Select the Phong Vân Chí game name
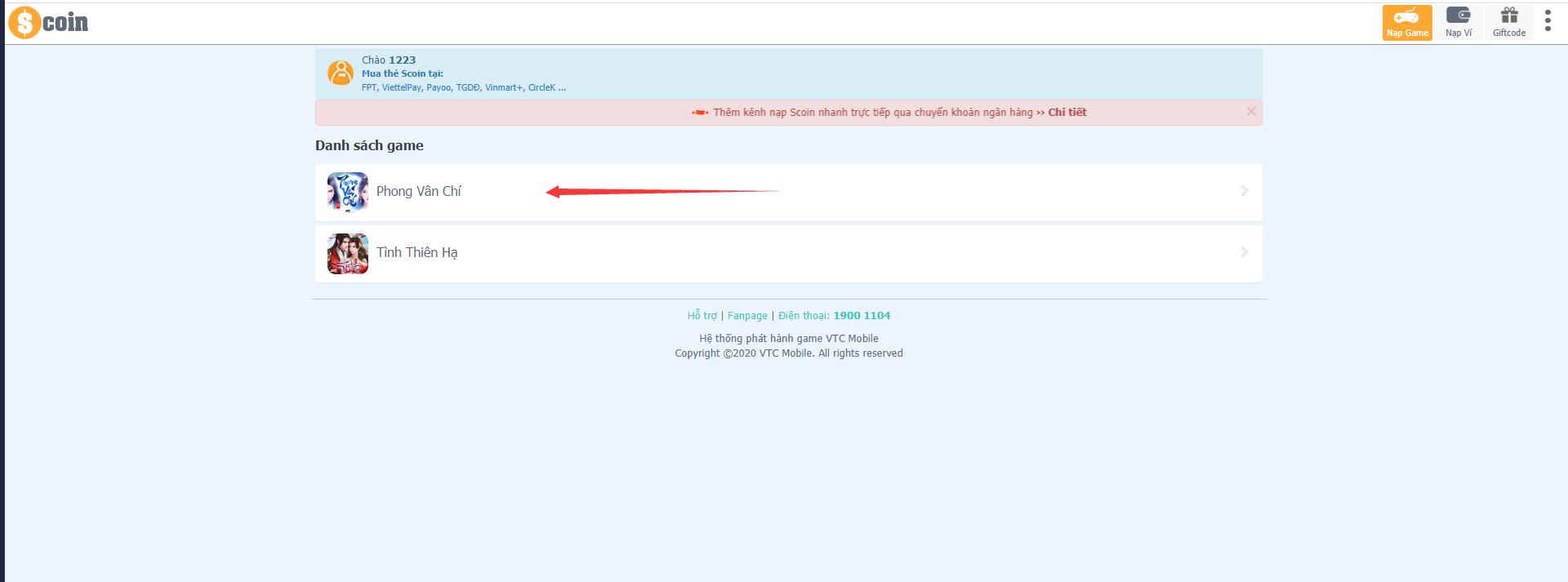This screenshot has height=582, width=1568. 418,191
